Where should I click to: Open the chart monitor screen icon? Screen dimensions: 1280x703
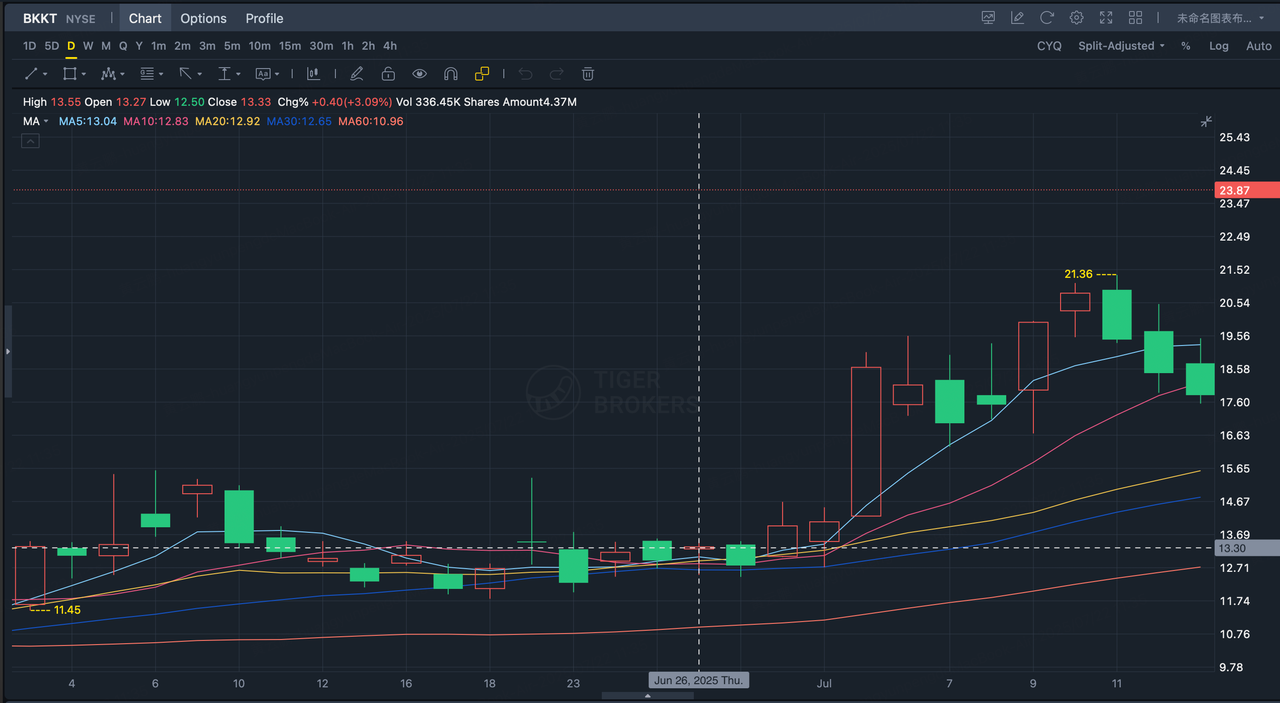(x=988, y=17)
